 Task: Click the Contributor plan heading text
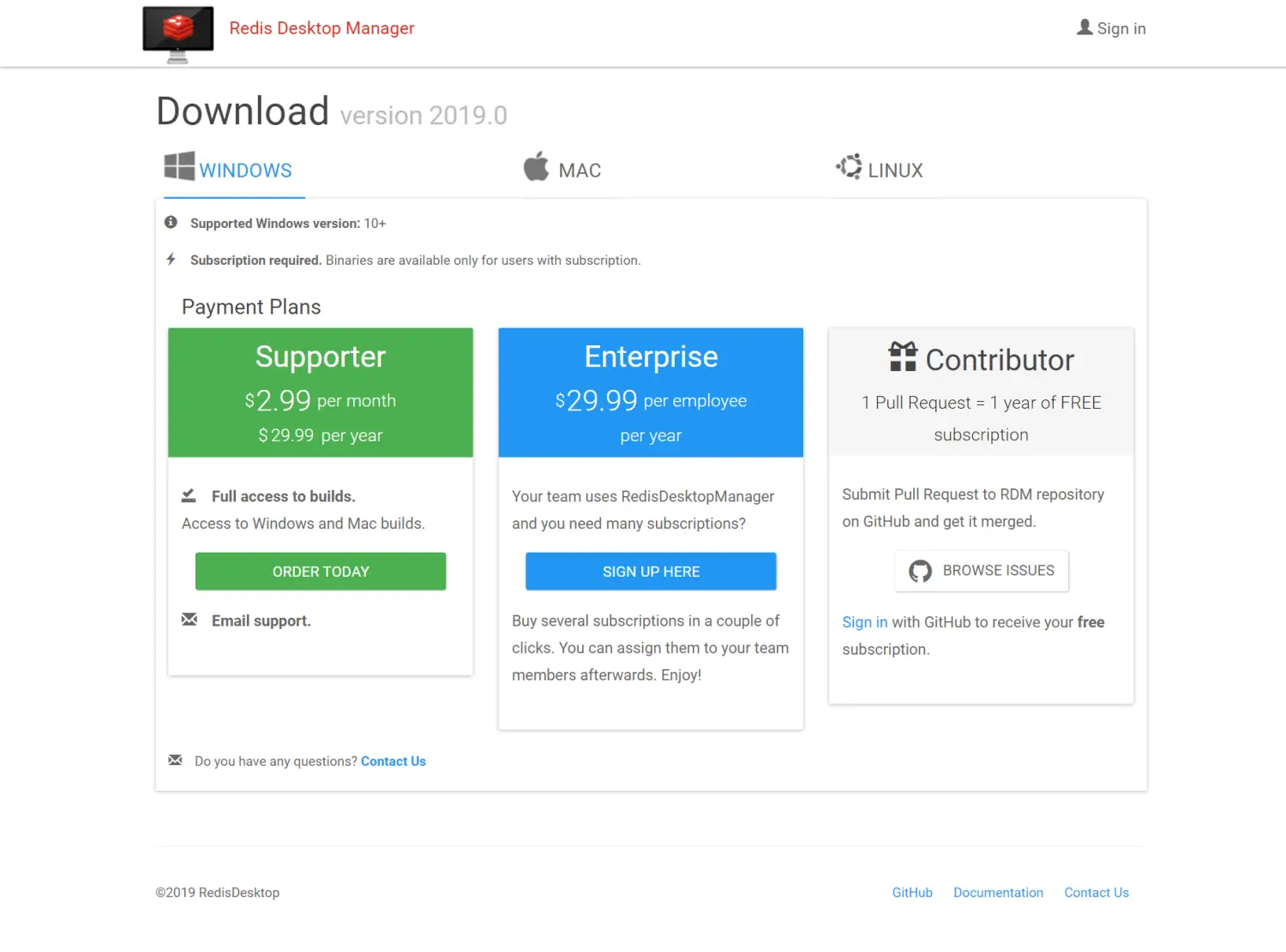(x=1000, y=360)
